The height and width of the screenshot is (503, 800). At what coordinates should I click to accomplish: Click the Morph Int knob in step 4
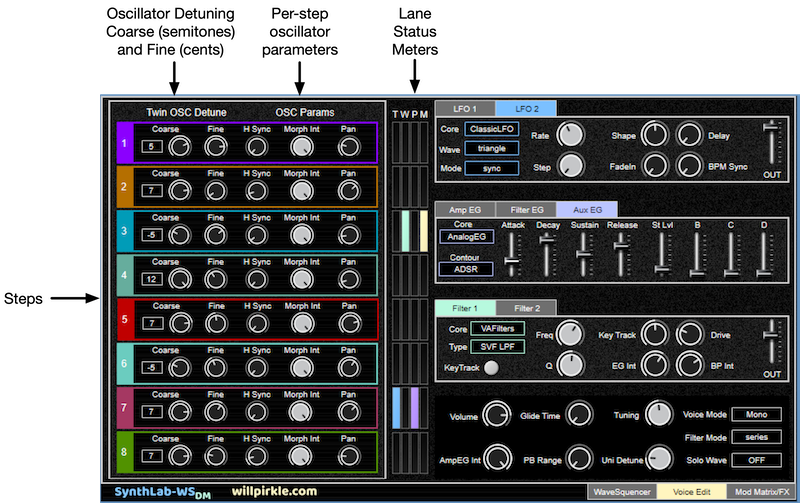[302, 280]
